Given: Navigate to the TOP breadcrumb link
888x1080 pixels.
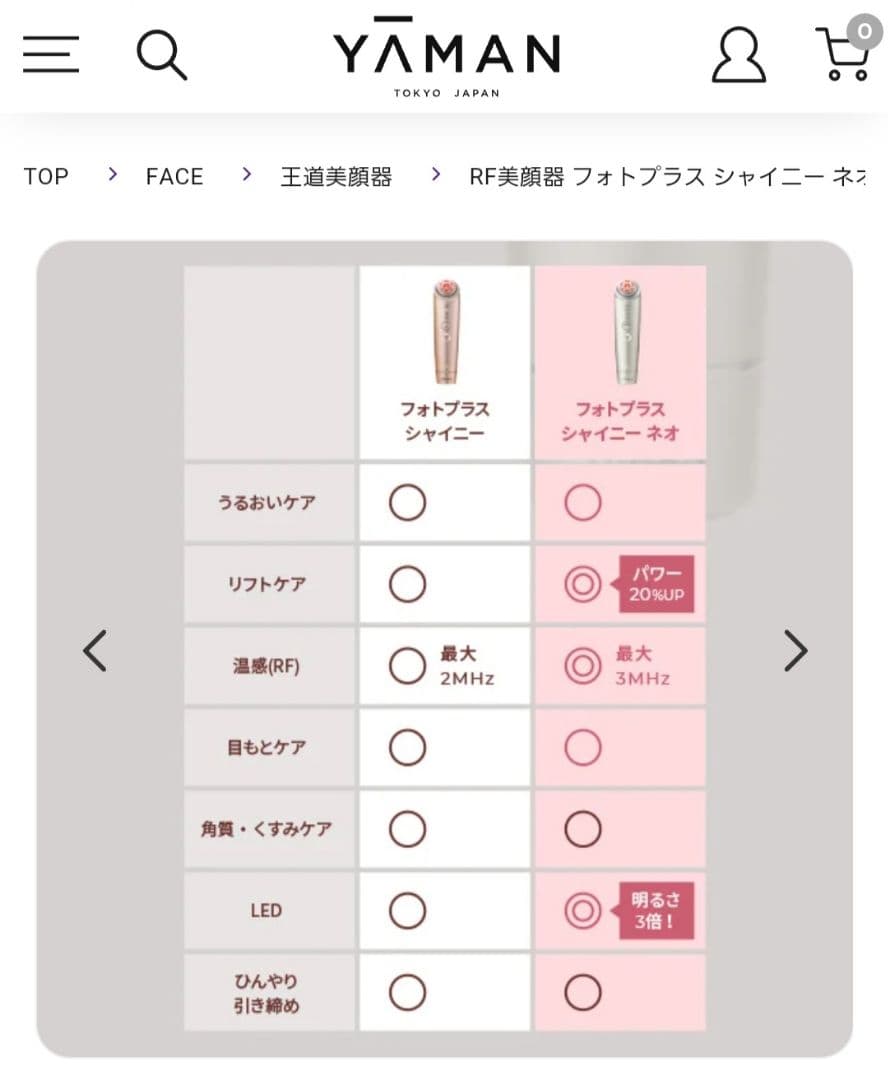Looking at the screenshot, I should click(x=46, y=176).
